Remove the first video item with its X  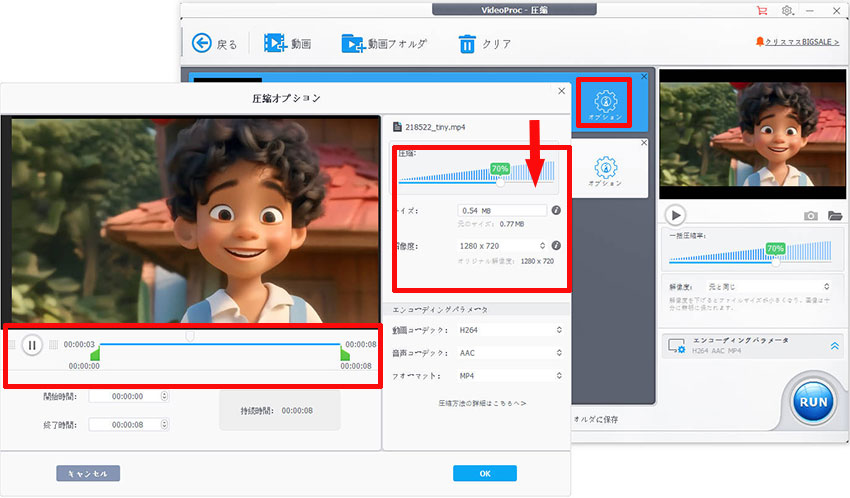[x=643, y=76]
